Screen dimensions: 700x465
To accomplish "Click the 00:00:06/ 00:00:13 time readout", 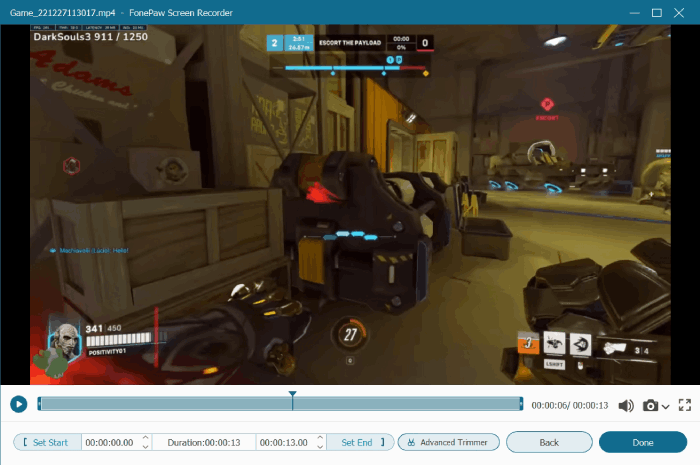I will [x=570, y=406].
